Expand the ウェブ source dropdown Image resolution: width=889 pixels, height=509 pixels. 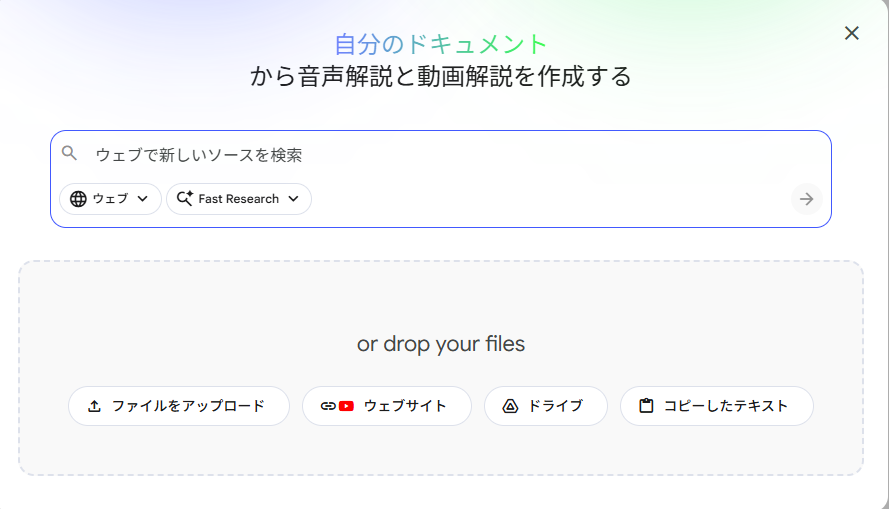(110, 199)
